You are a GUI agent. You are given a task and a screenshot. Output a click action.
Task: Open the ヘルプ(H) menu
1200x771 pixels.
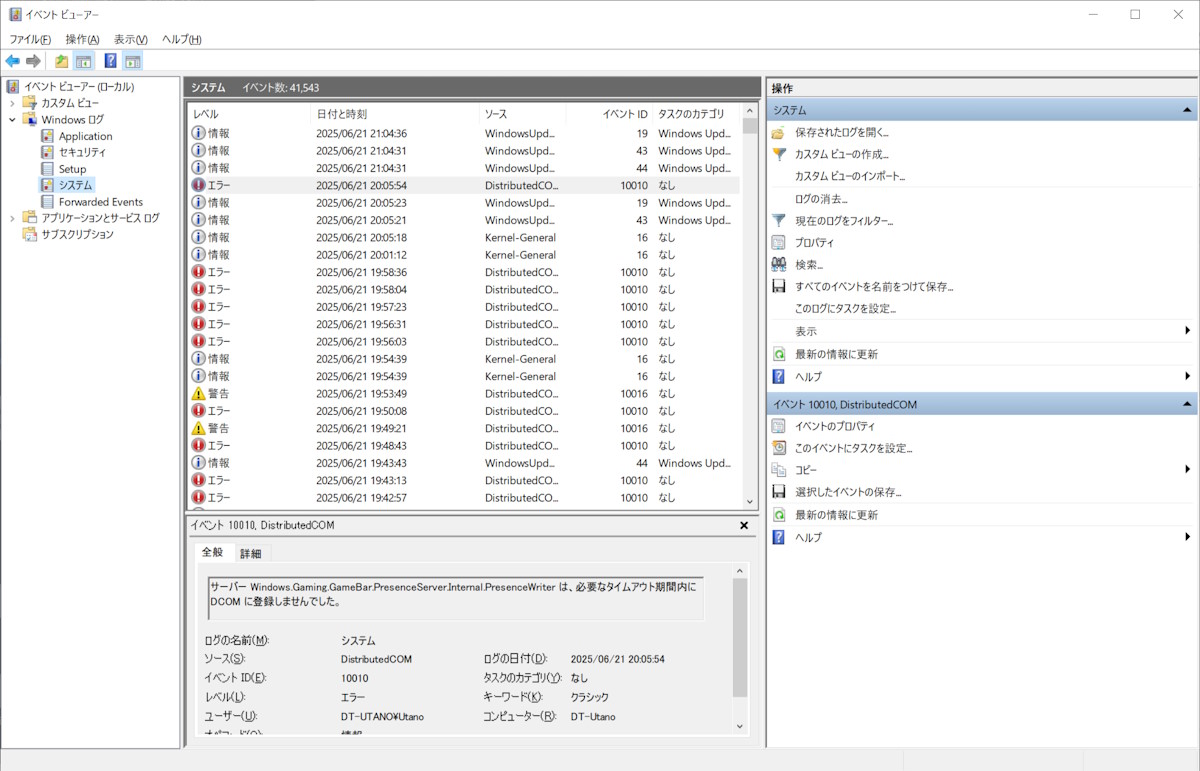pyautogui.click(x=182, y=39)
